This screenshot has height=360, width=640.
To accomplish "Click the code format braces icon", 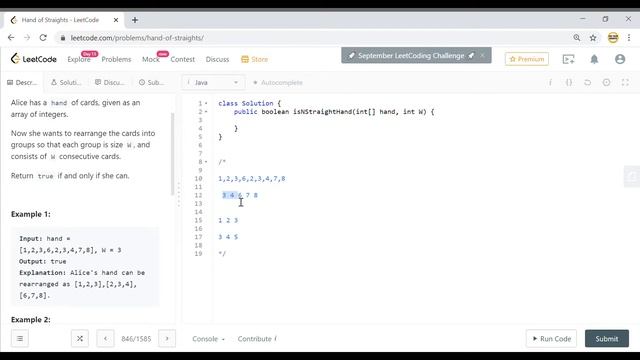I will 569,82.
